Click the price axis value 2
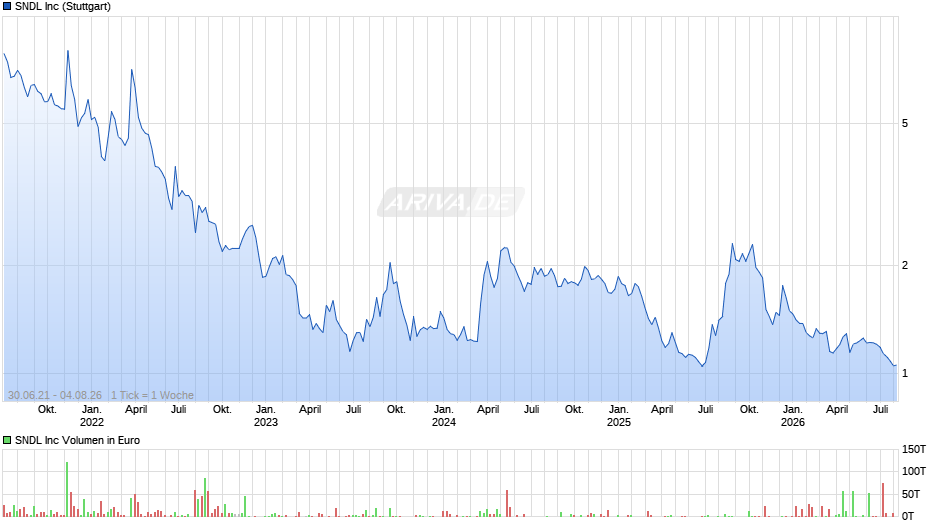This screenshot has height=526, width=940. (905, 266)
